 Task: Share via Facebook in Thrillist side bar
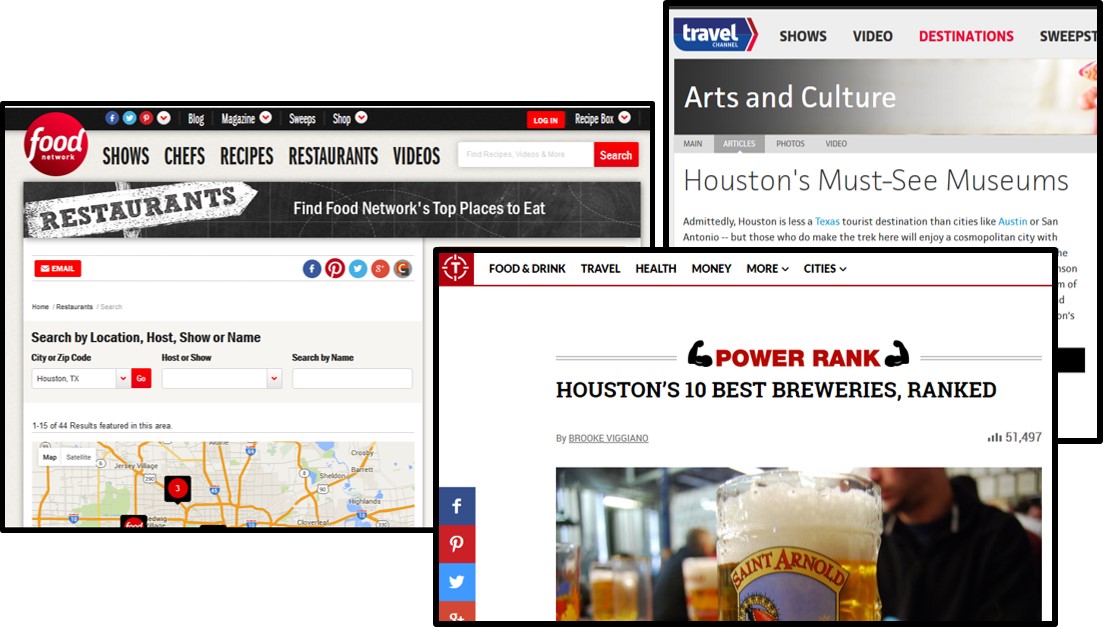click(457, 507)
